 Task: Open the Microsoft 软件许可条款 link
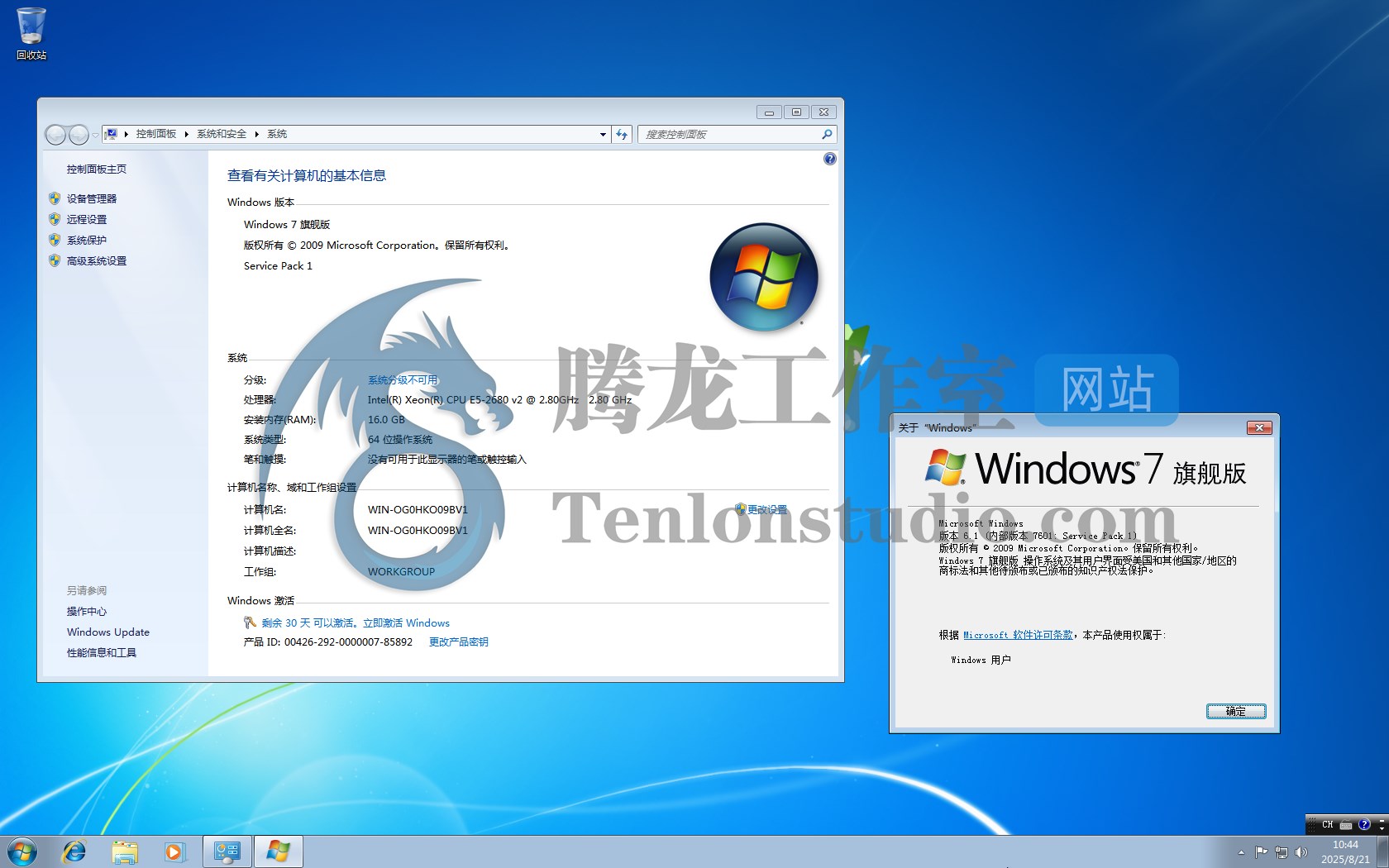pyautogui.click(x=1018, y=635)
